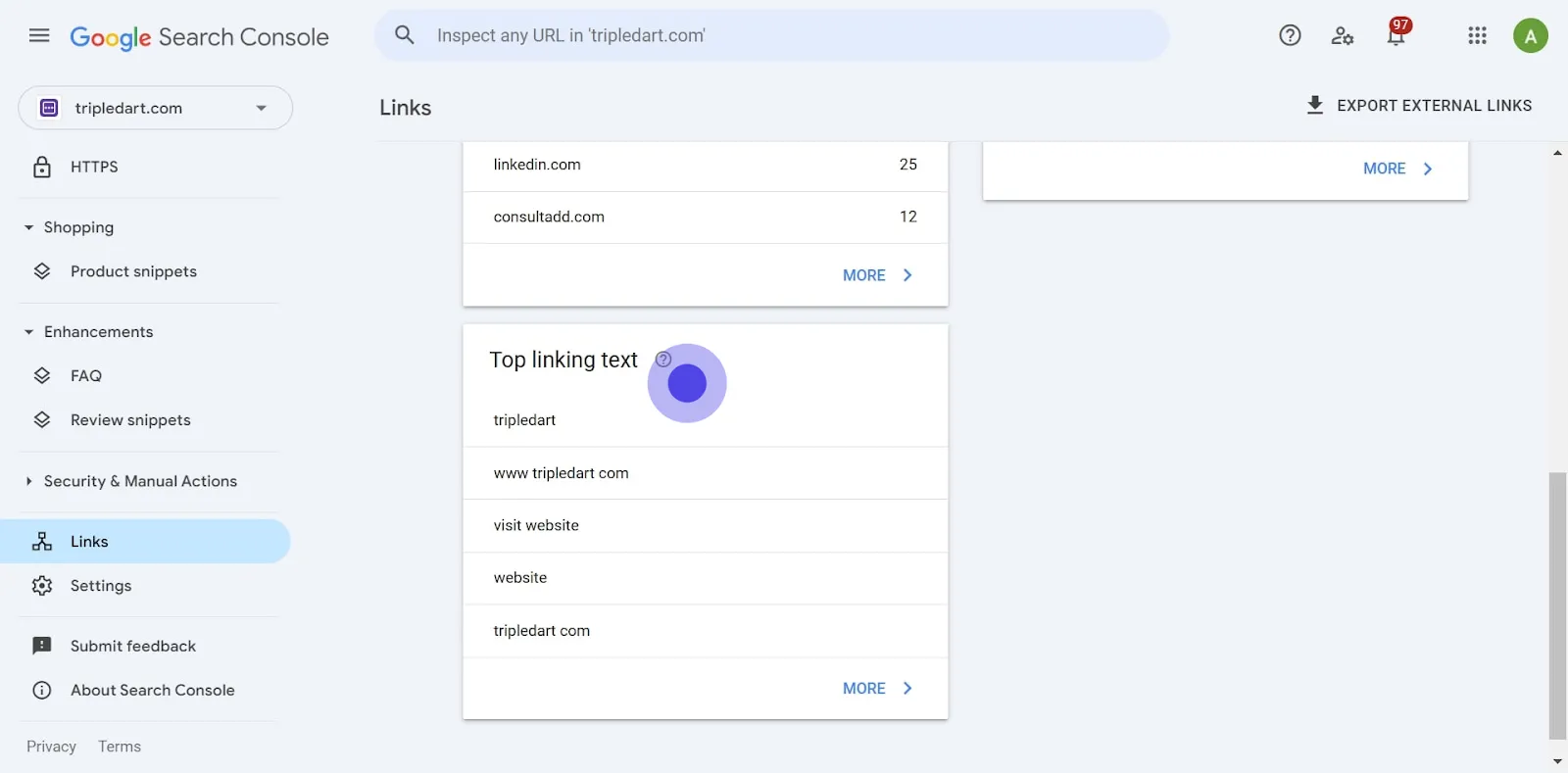Select the 'website' linking text row

tap(705, 578)
